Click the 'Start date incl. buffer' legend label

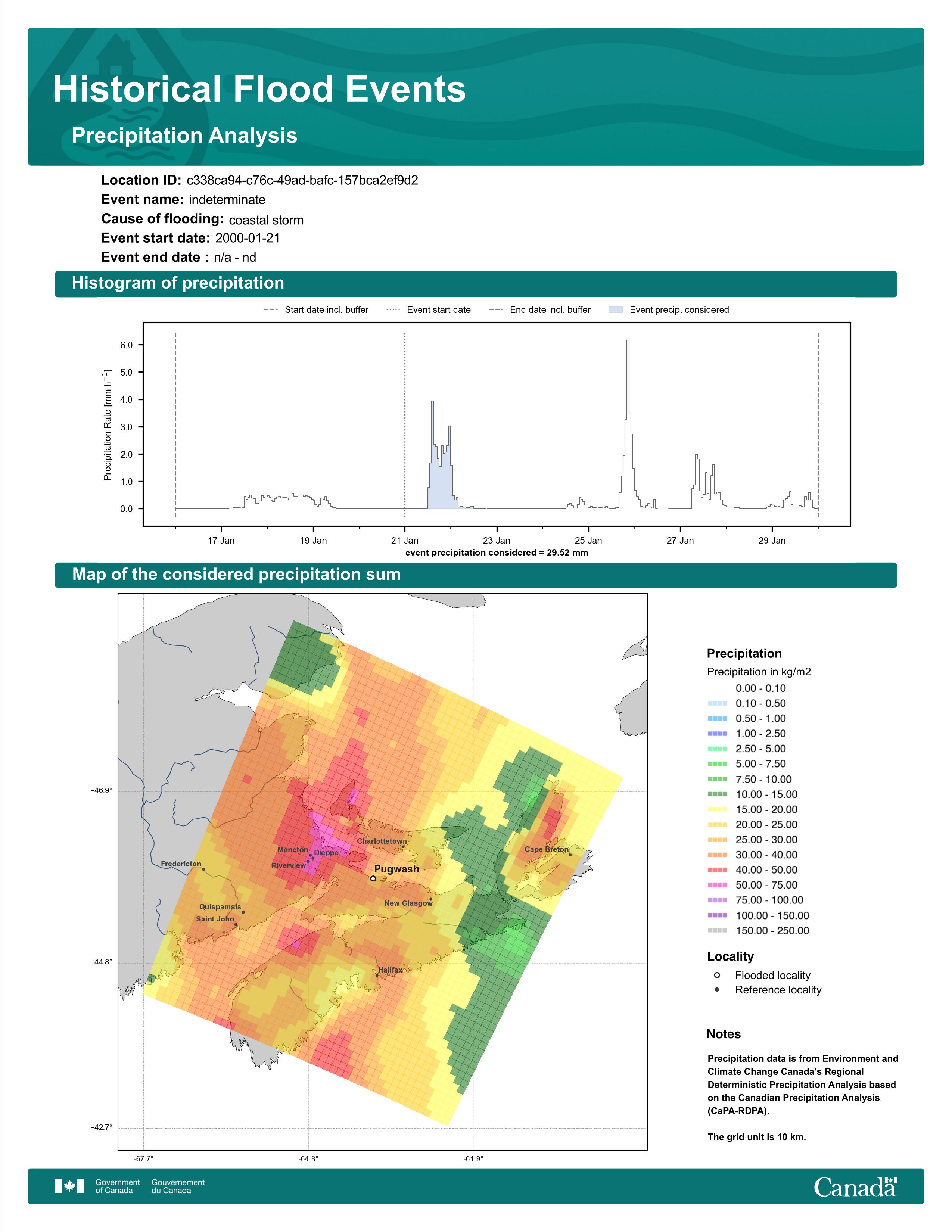click(x=327, y=310)
